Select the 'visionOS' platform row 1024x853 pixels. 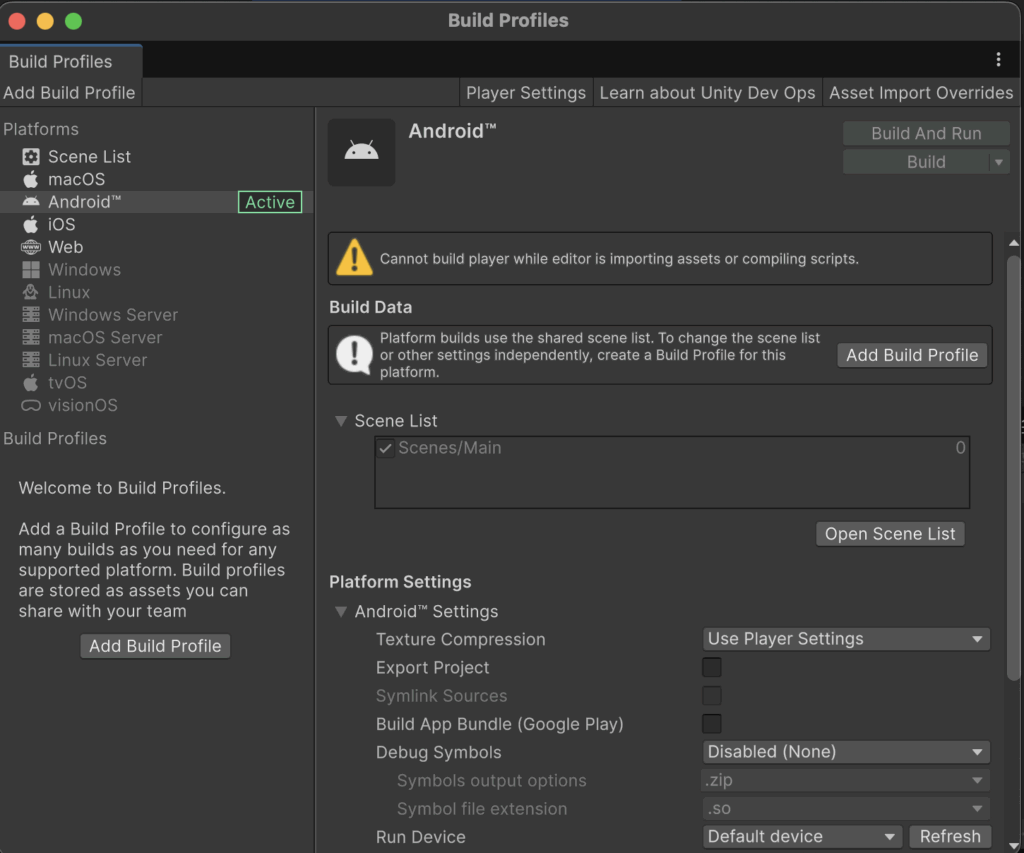tap(157, 406)
